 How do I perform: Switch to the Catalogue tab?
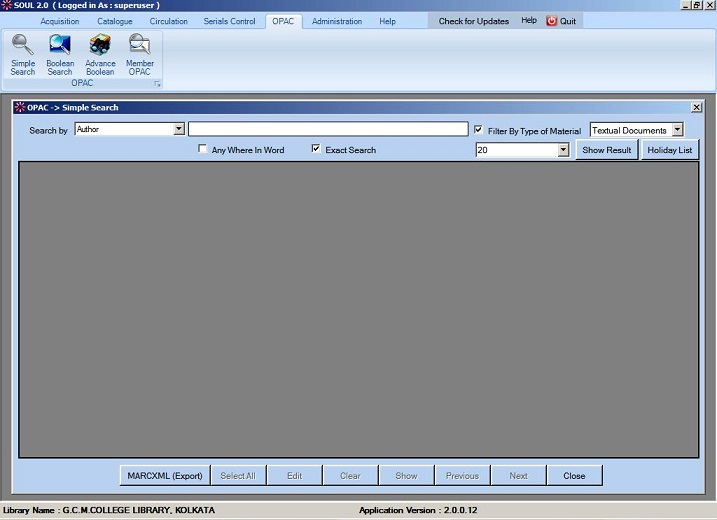pyautogui.click(x=115, y=21)
